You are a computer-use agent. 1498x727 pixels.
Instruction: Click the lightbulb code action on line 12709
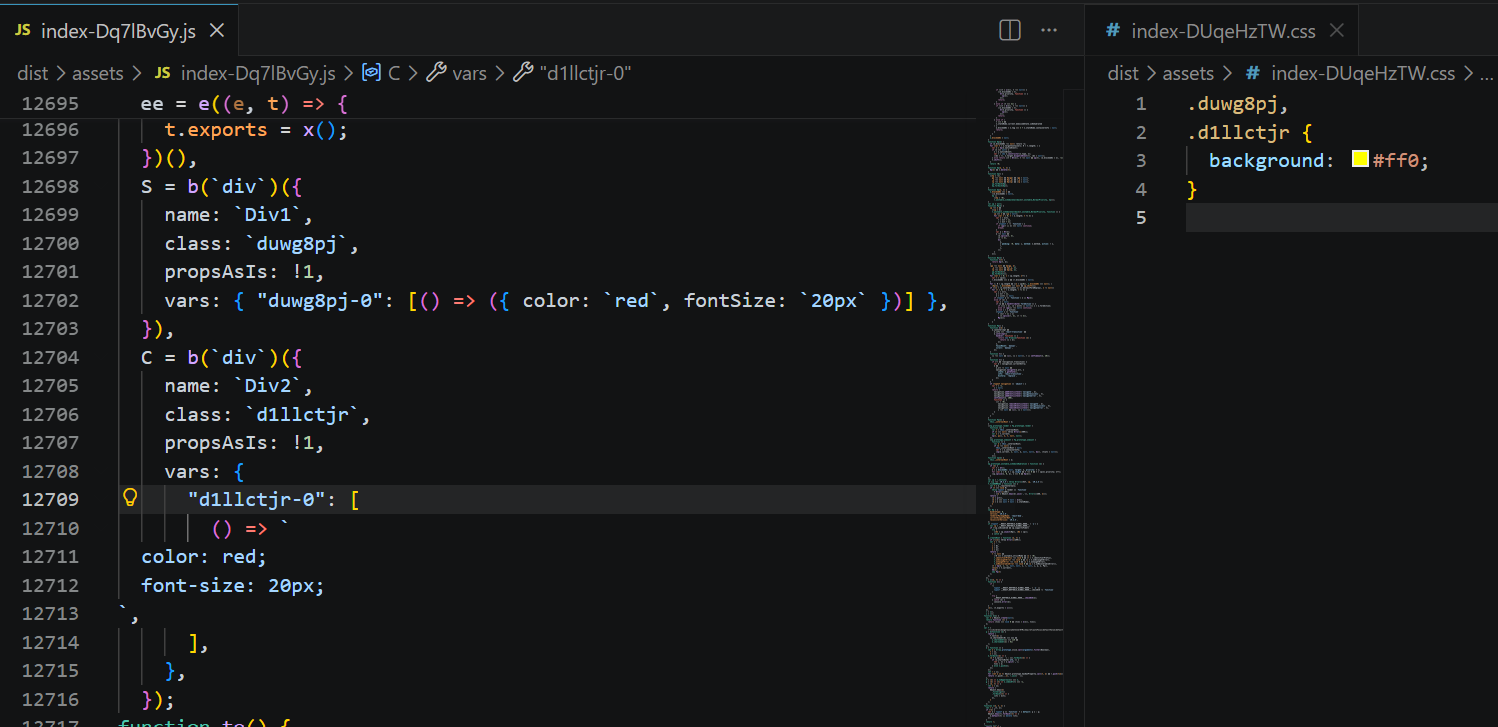[x=129, y=499]
